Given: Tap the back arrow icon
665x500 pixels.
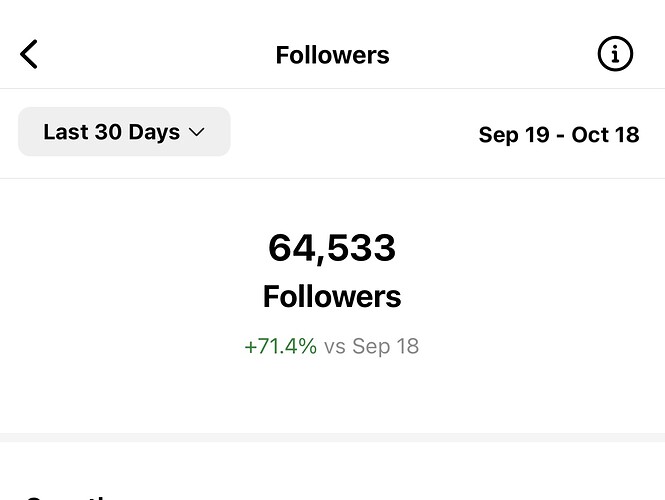Looking at the screenshot, I should pos(29,54).
